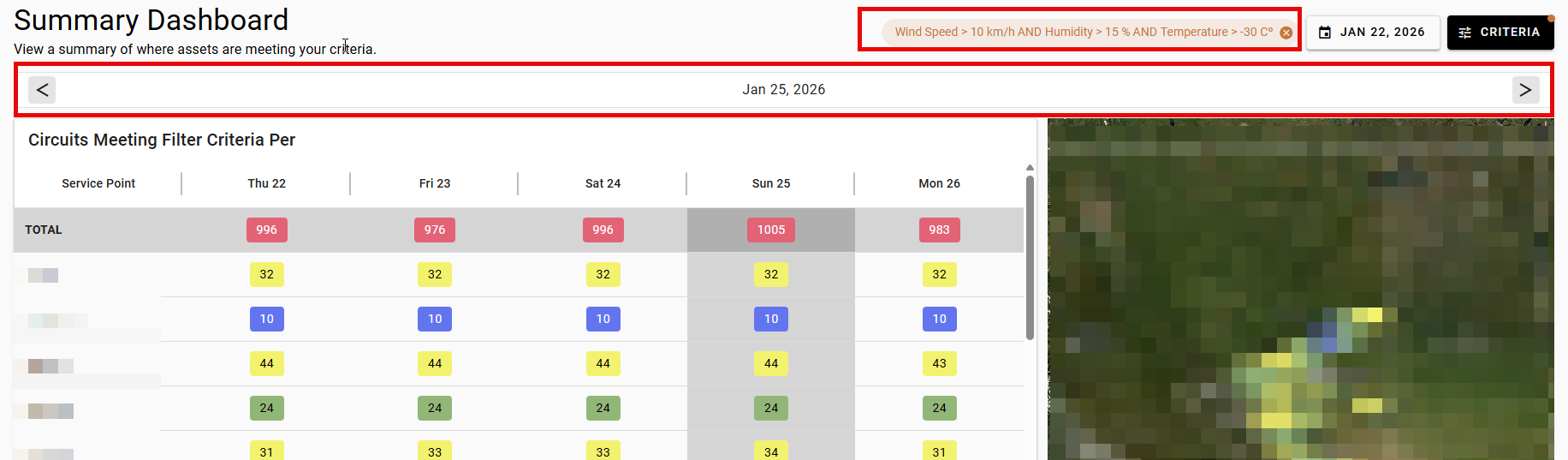This screenshot has height=460, width=1568.
Task: Pick the Mon 26 column header
Action: pyautogui.click(x=939, y=183)
